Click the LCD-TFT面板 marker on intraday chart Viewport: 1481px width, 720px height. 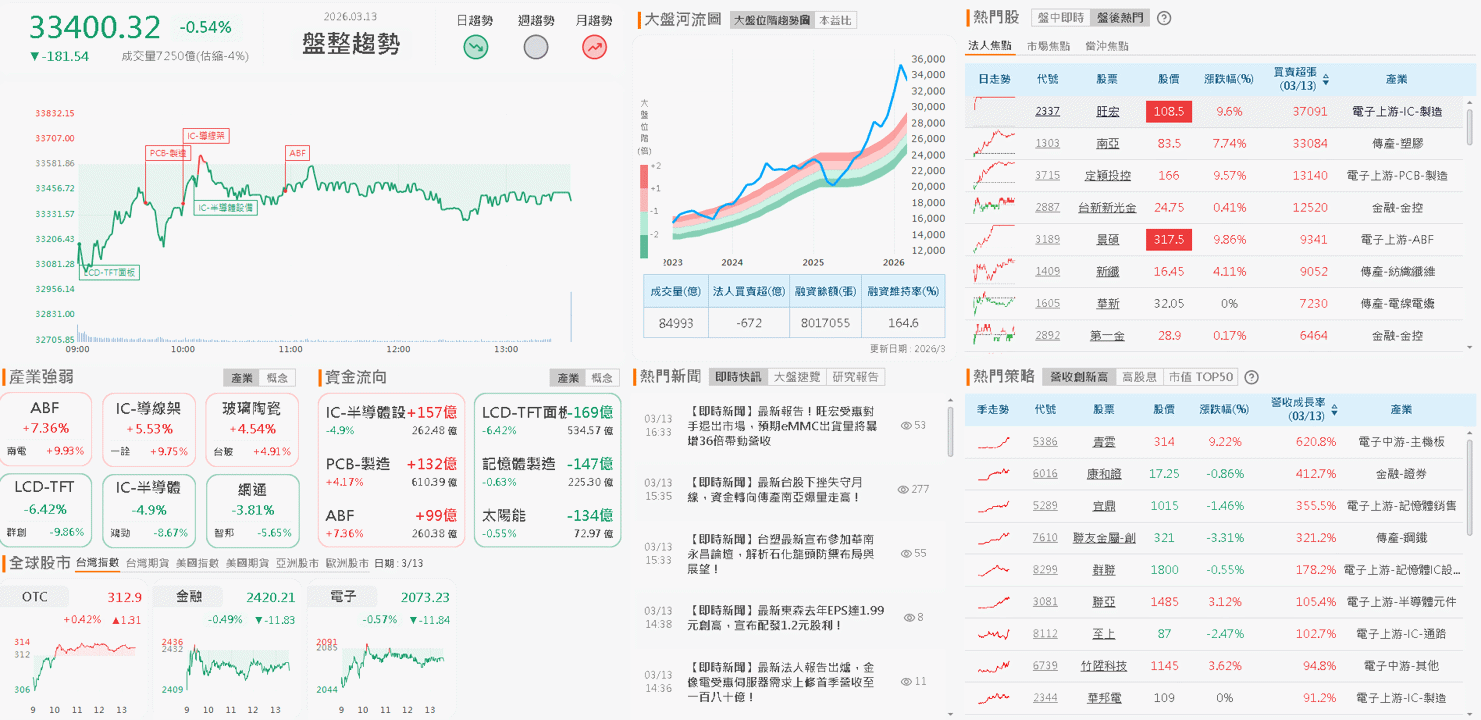[x=109, y=272]
